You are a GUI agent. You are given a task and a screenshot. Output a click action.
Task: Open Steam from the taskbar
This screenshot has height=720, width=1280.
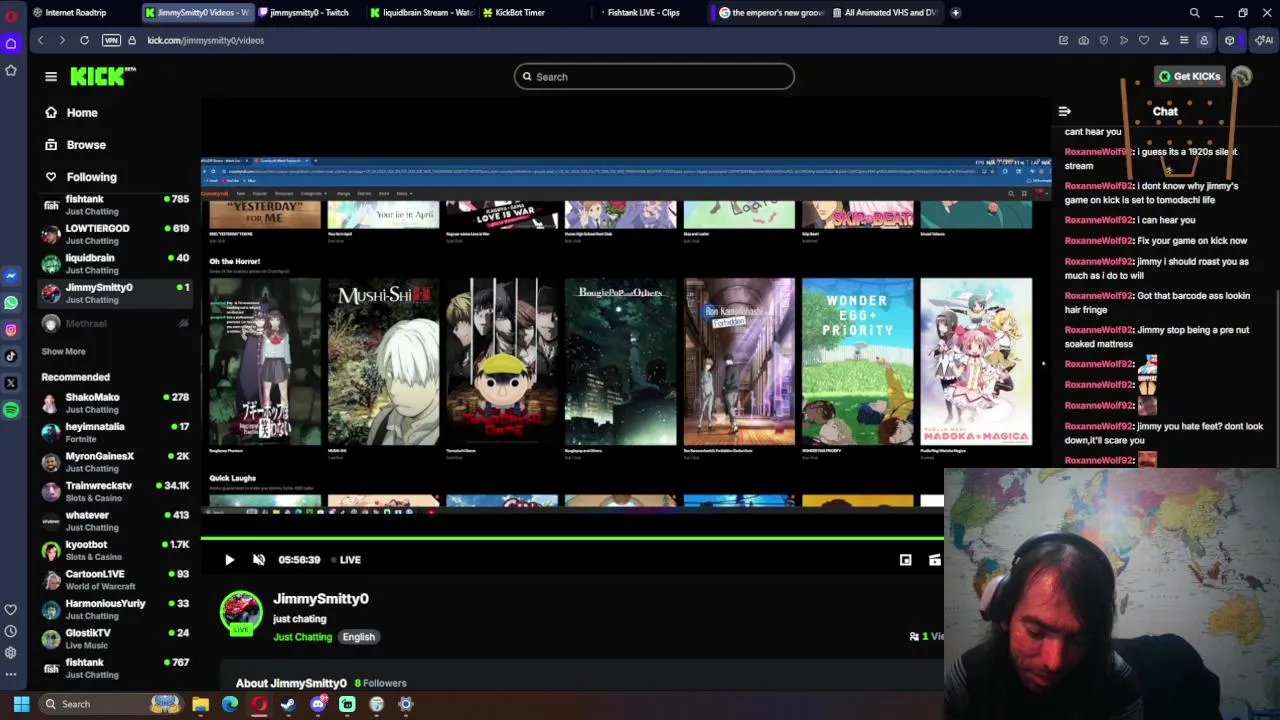288,704
